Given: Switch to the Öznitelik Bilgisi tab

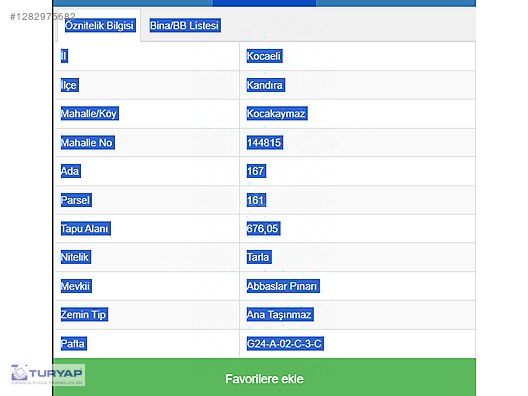Looking at the screenshot, I should pos(100,26).
